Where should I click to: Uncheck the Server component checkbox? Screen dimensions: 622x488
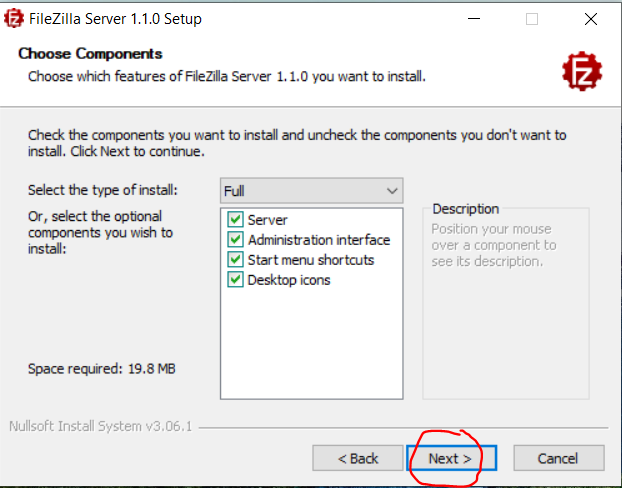(x=235, y=220)
